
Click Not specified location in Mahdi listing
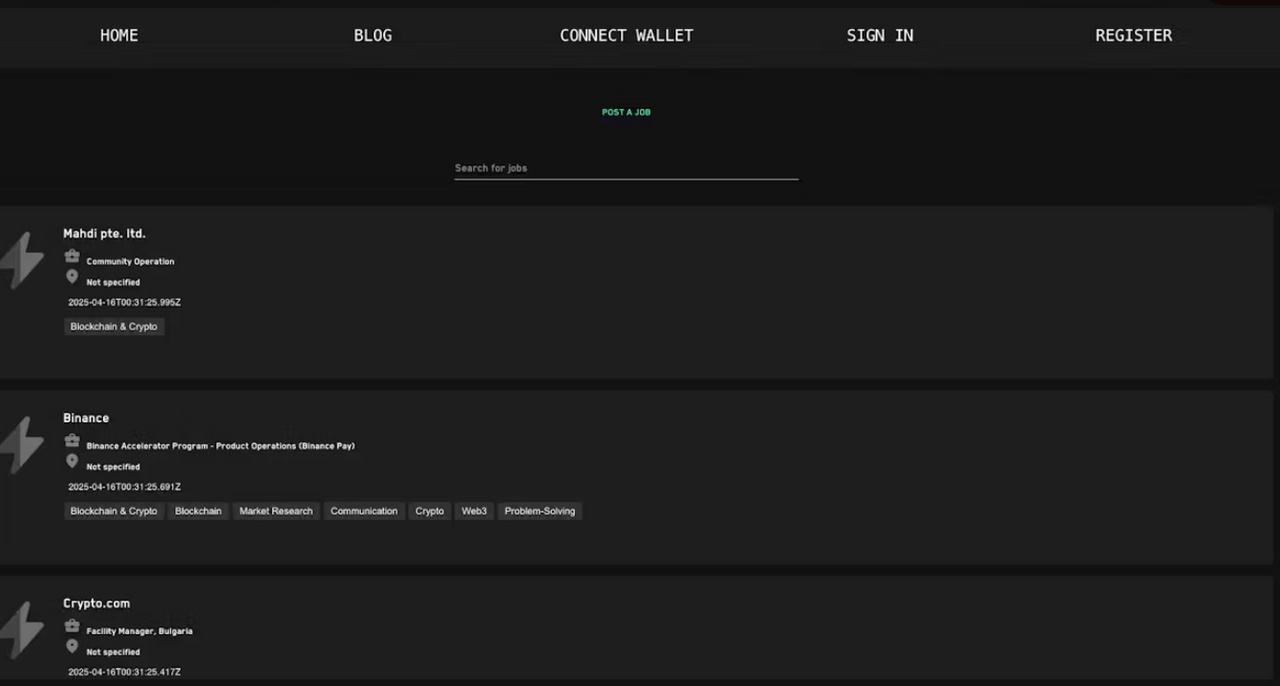113,283
